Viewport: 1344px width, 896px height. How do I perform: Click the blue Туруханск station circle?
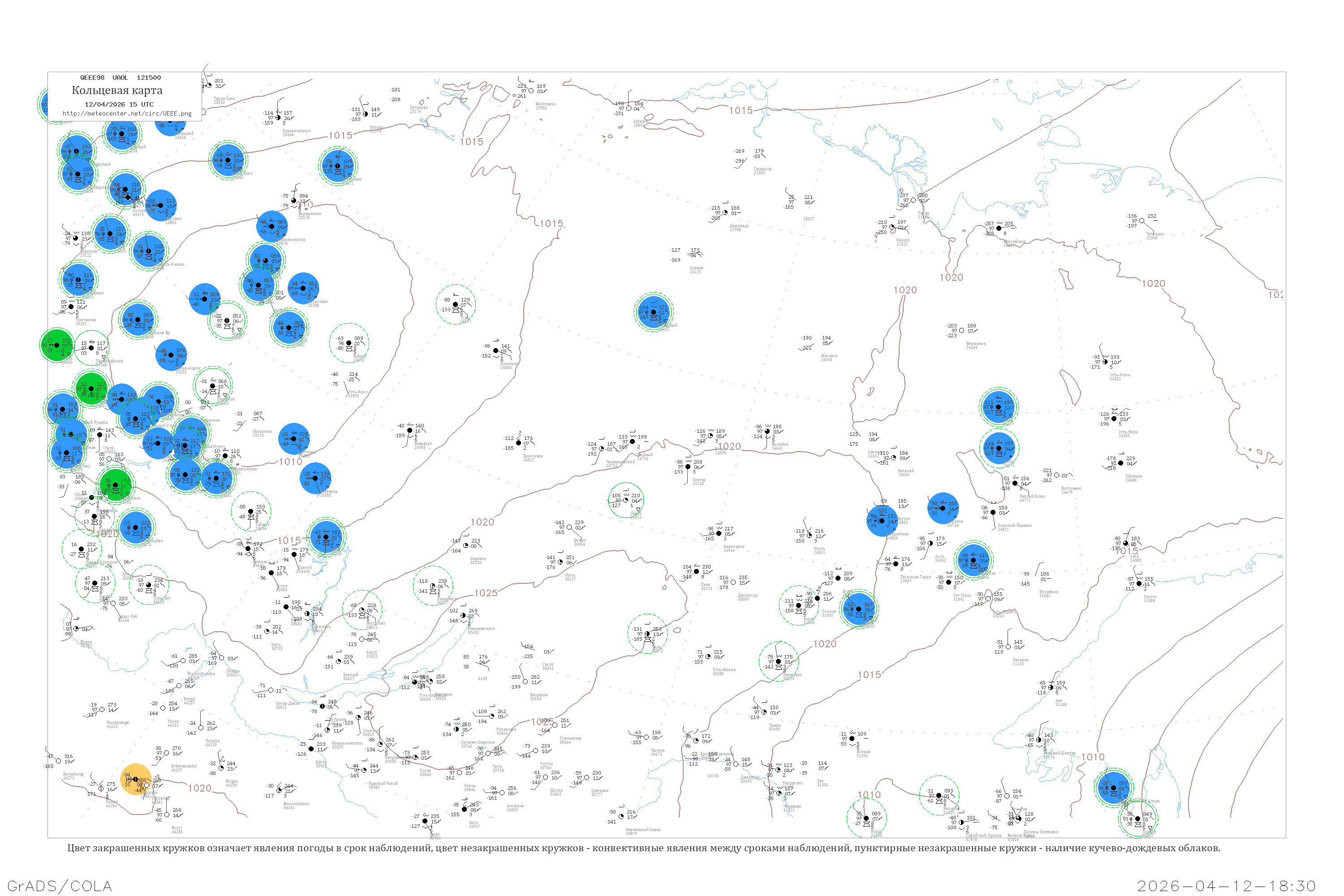click(338, 166)
